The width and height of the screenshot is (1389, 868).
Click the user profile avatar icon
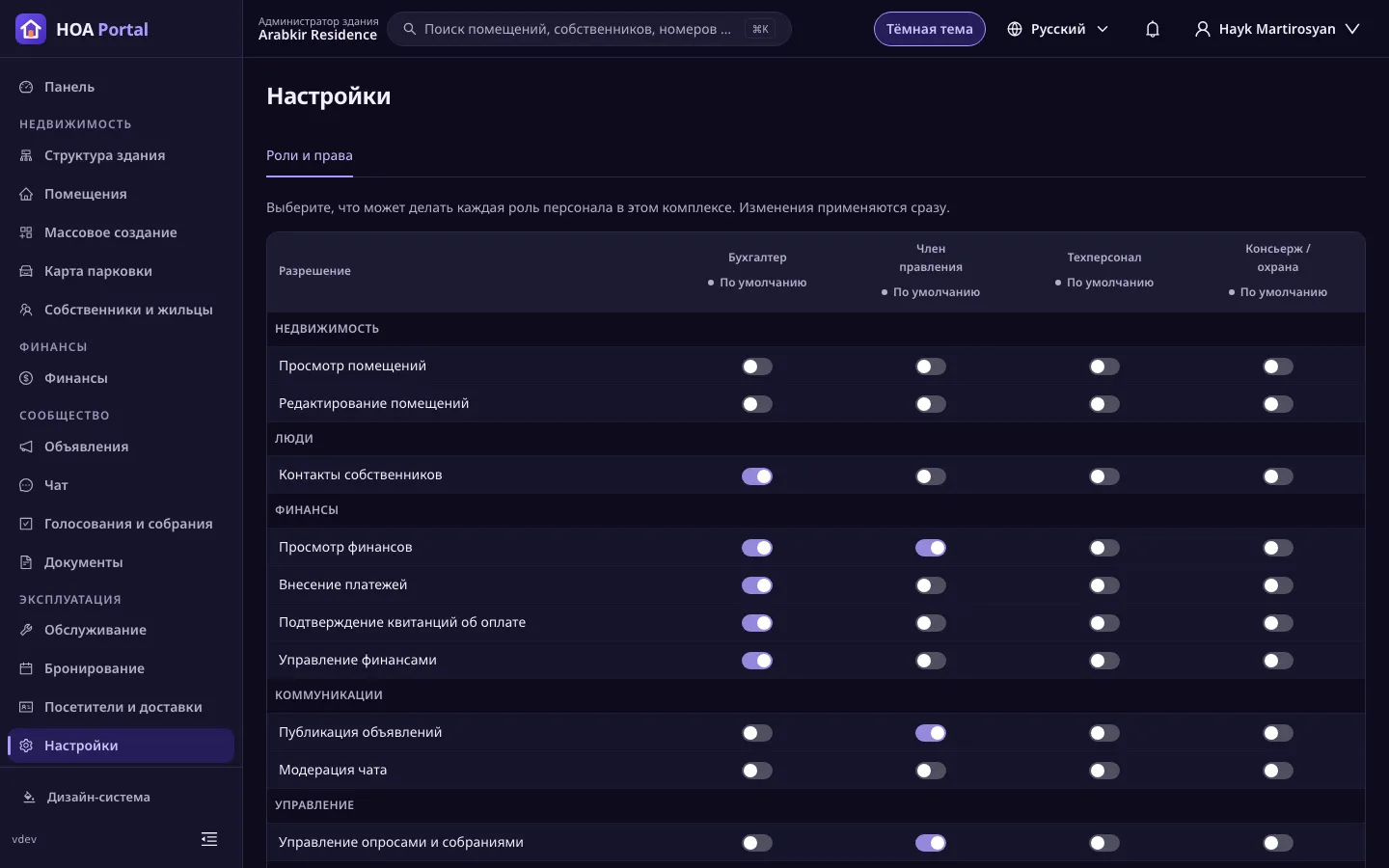pyautogui.click(x=1203, y=29)
